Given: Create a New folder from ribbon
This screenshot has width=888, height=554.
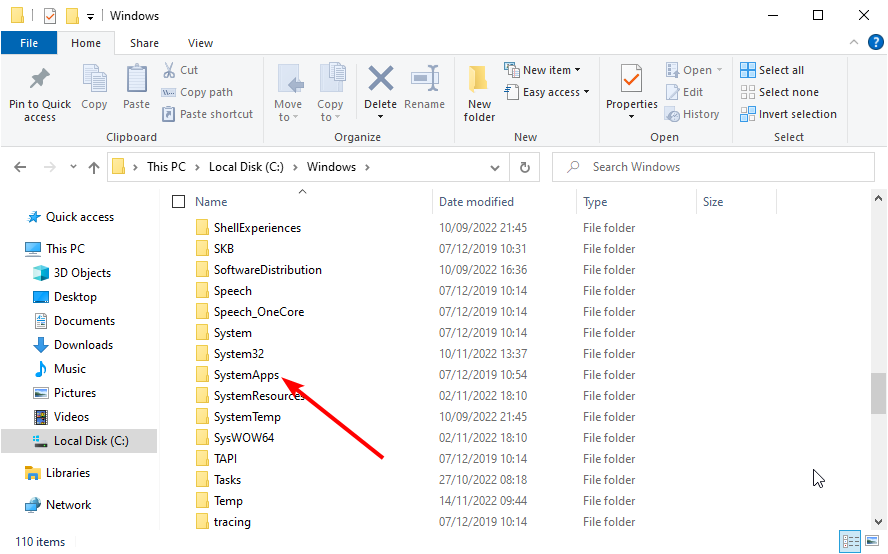Looking at the screenshot, I should click(479, 93).
